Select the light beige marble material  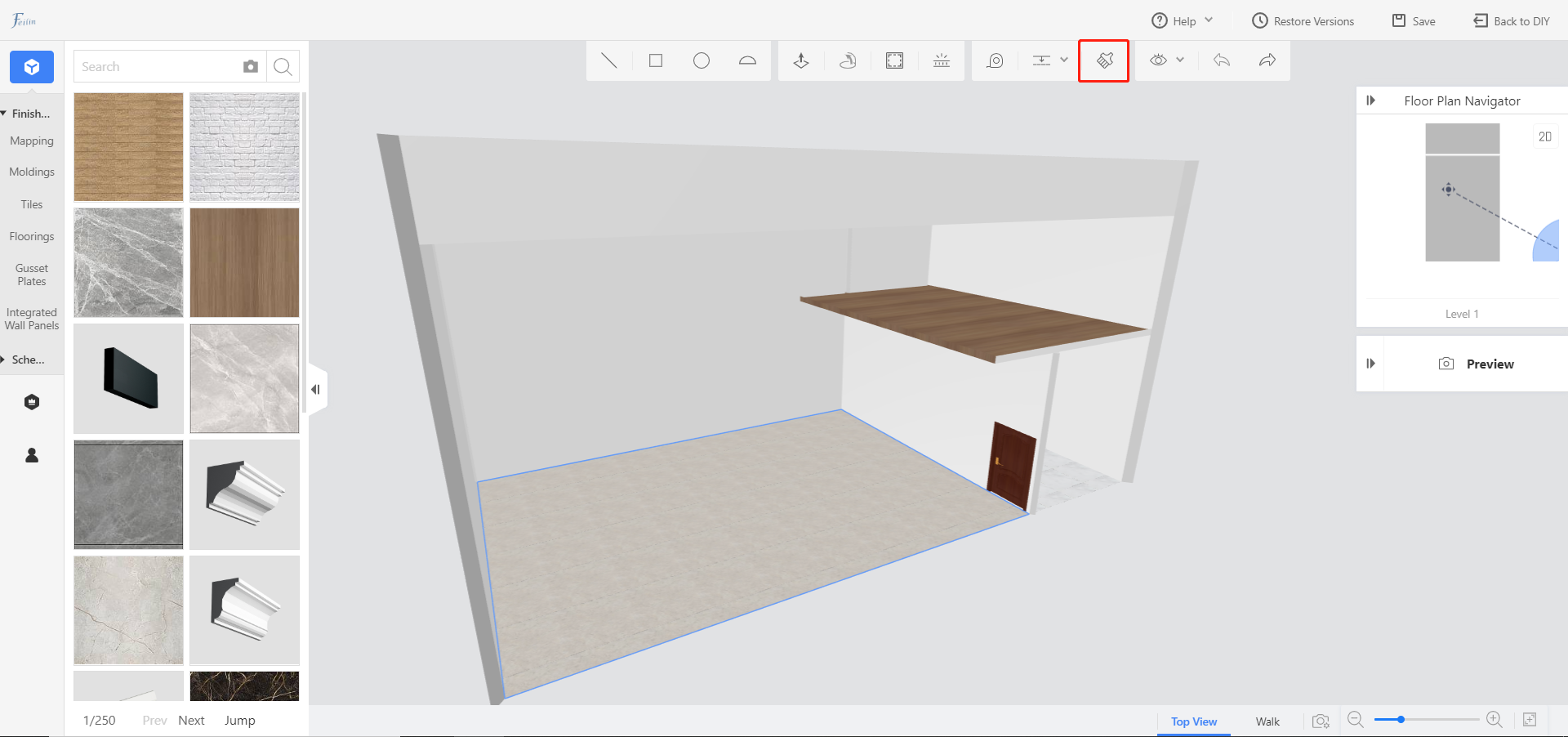[244, 378]
